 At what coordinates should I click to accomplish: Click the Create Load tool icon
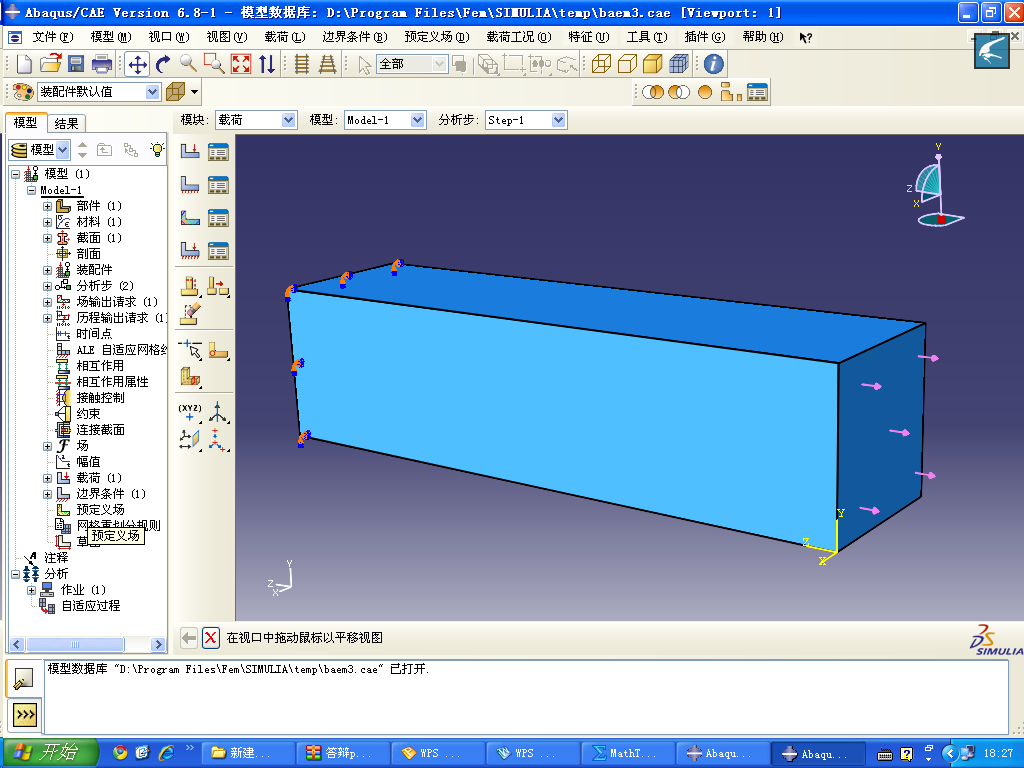(189, 152)
